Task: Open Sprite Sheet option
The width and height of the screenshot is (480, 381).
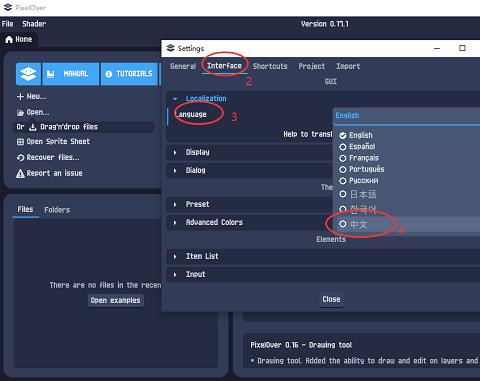Action: pos(53,142)
